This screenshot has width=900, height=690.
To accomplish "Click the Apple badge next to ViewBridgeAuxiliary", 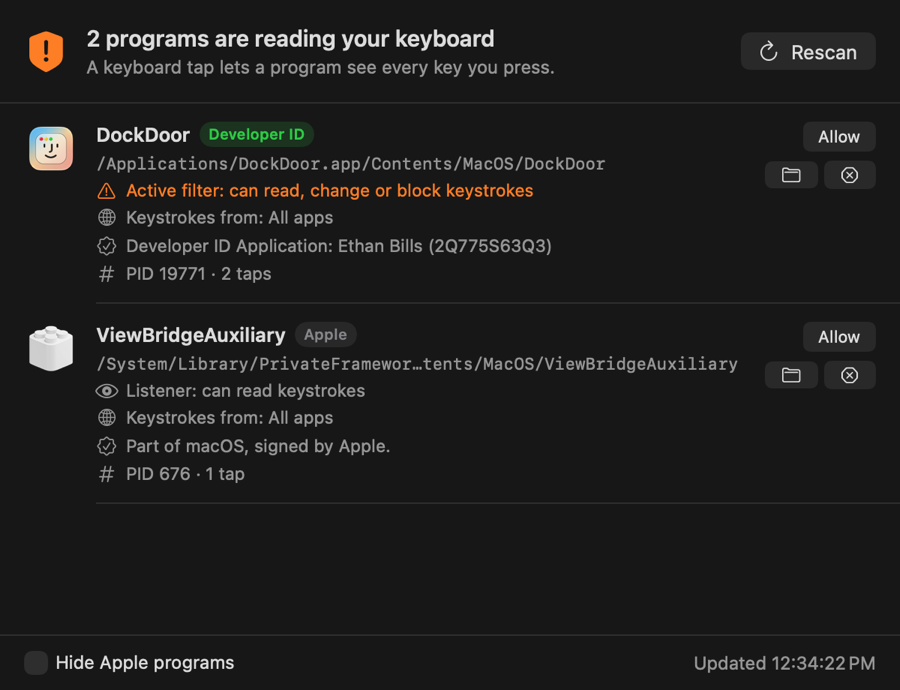I will [325, 335].
